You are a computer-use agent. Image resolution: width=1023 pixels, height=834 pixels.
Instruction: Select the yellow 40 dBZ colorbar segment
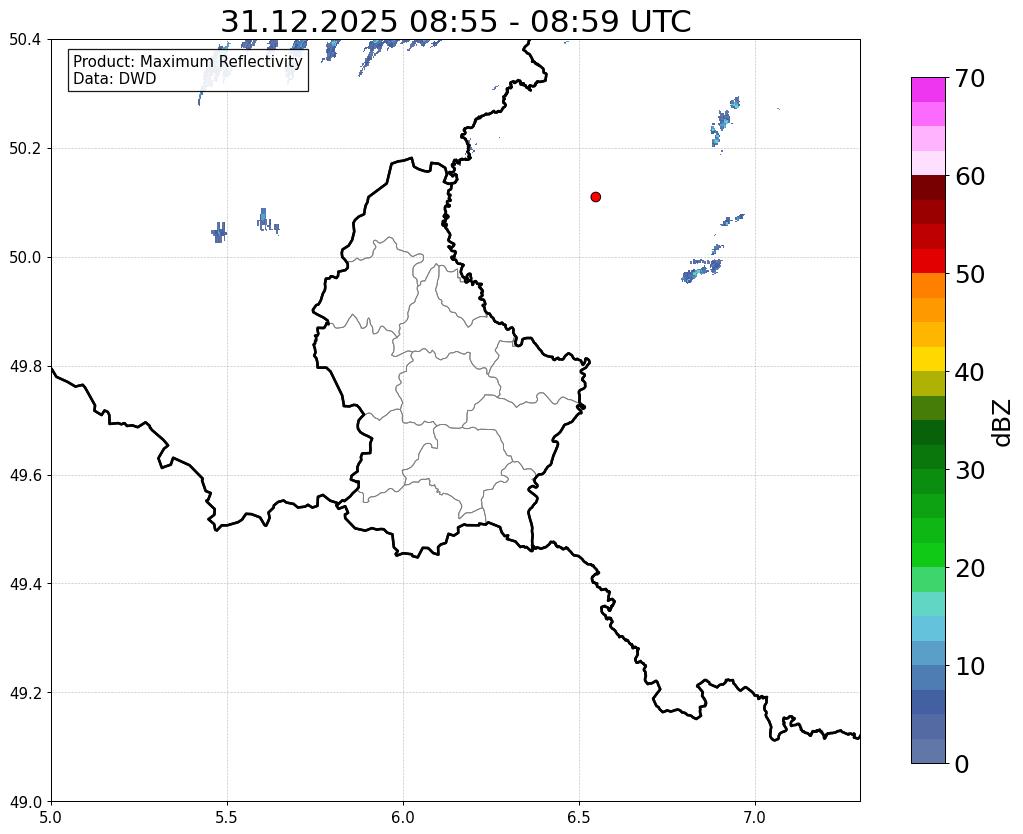tap(928, 359)
